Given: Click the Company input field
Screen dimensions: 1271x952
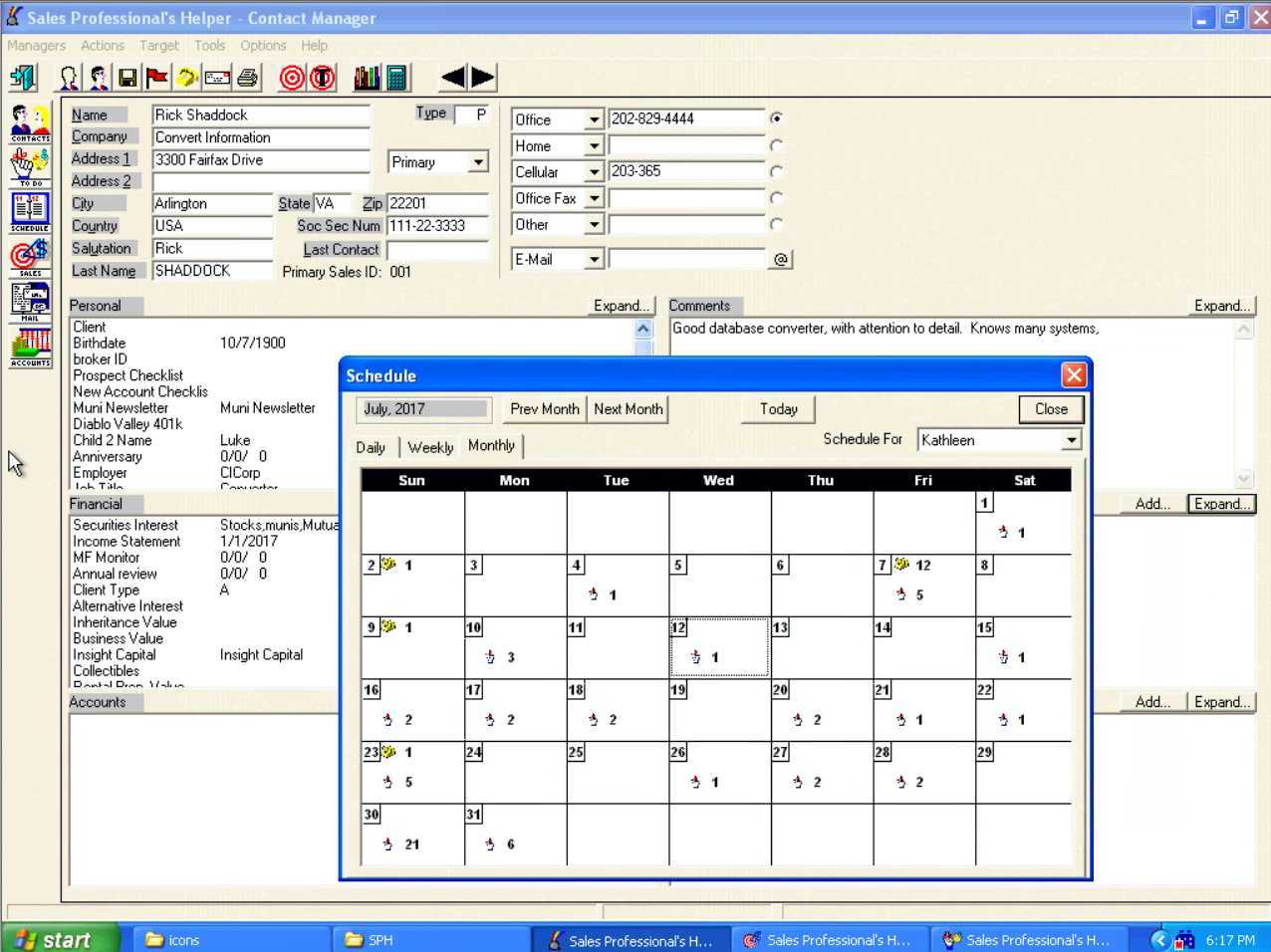Looking at the screenshot, I should tap(261, 137).
